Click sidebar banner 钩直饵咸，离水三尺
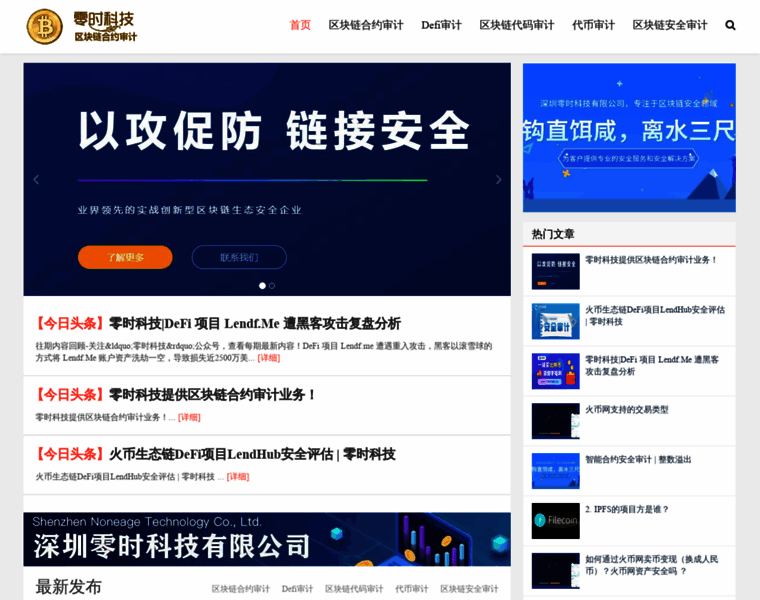Viewport: 760px width, 600px height. (629, 138)
